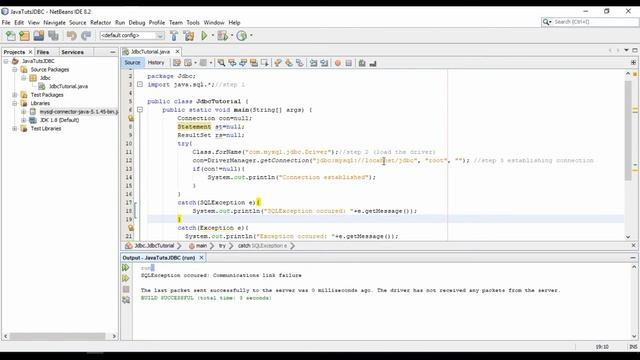Viewport: 640px width, 360px height.
Task: Collapse the main method code fold
Action: (x=140, y=110)
